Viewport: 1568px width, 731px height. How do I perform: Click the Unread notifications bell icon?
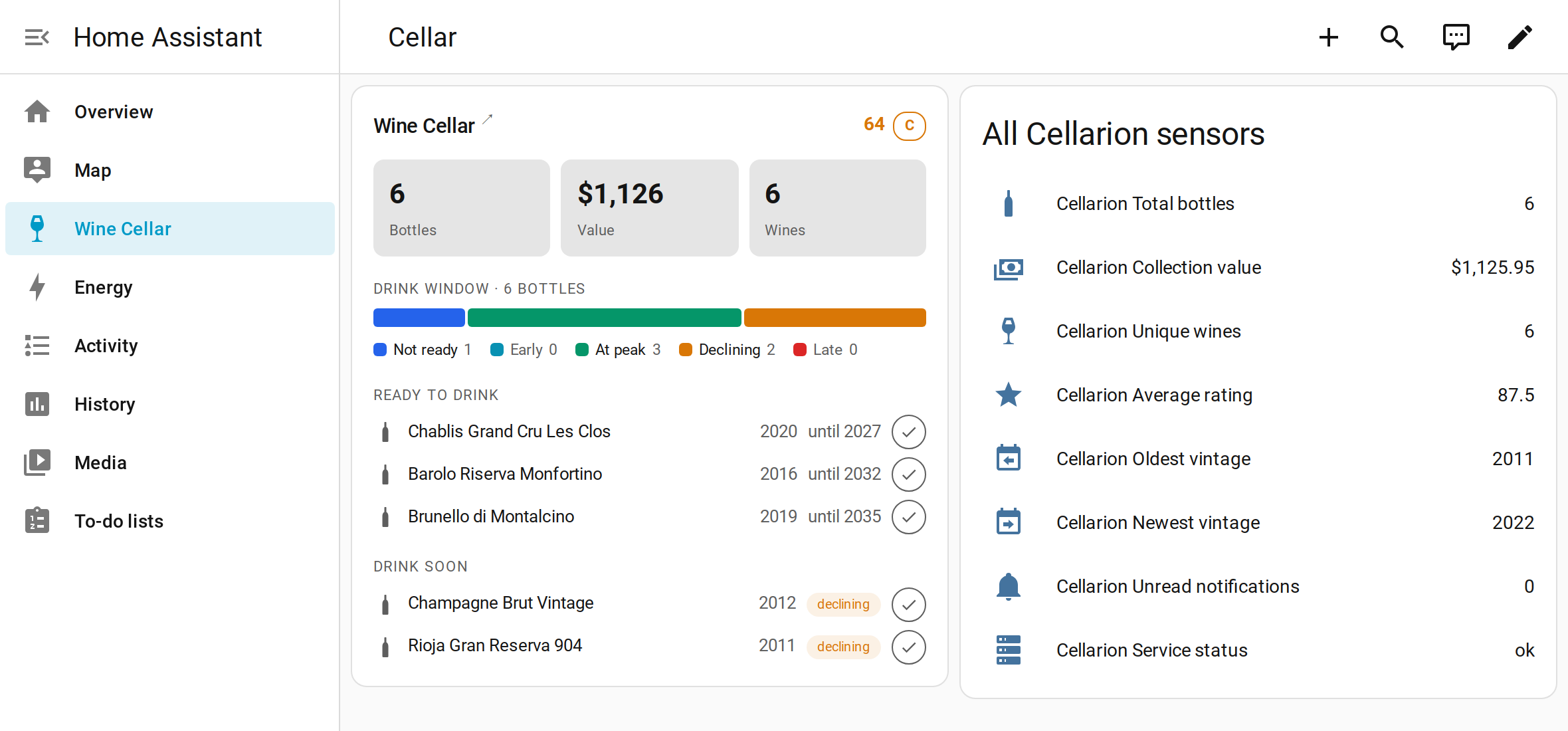pos(1009,586)
